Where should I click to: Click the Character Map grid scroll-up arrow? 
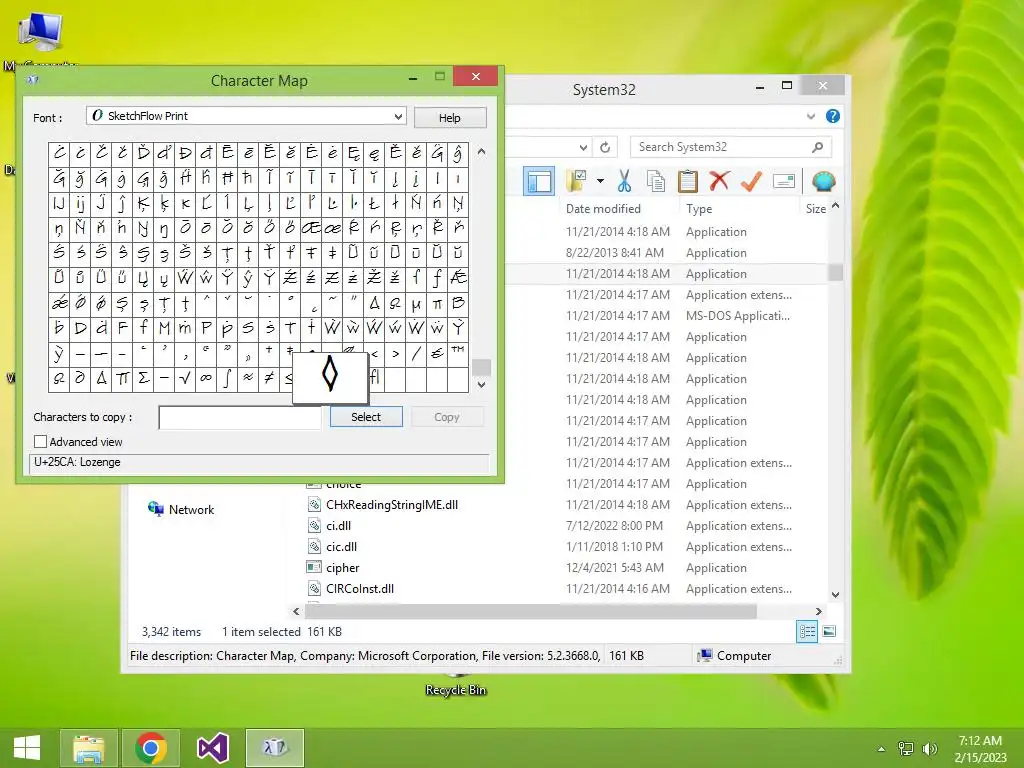pos(481,152)
